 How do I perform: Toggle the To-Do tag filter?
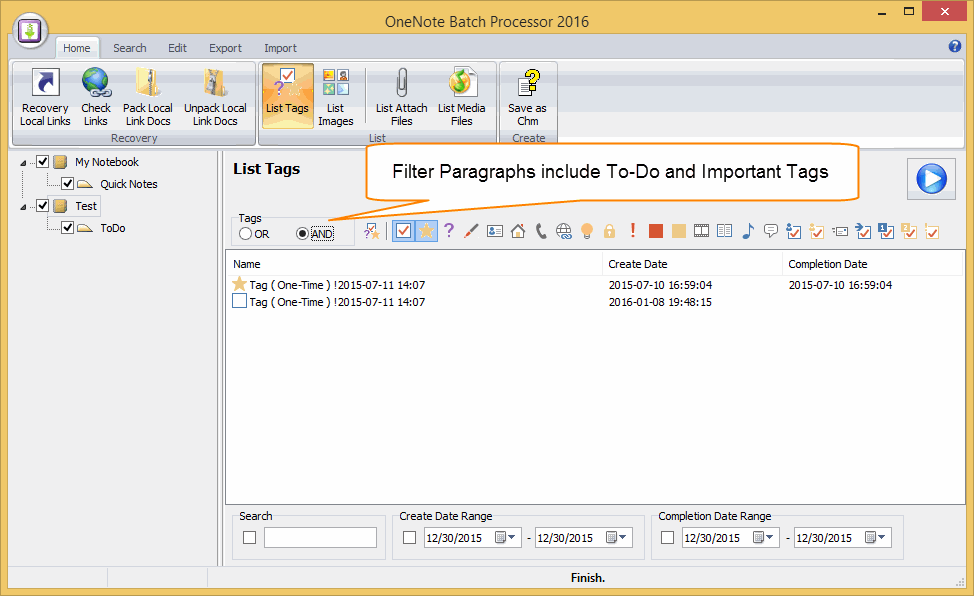click(403, 231)
